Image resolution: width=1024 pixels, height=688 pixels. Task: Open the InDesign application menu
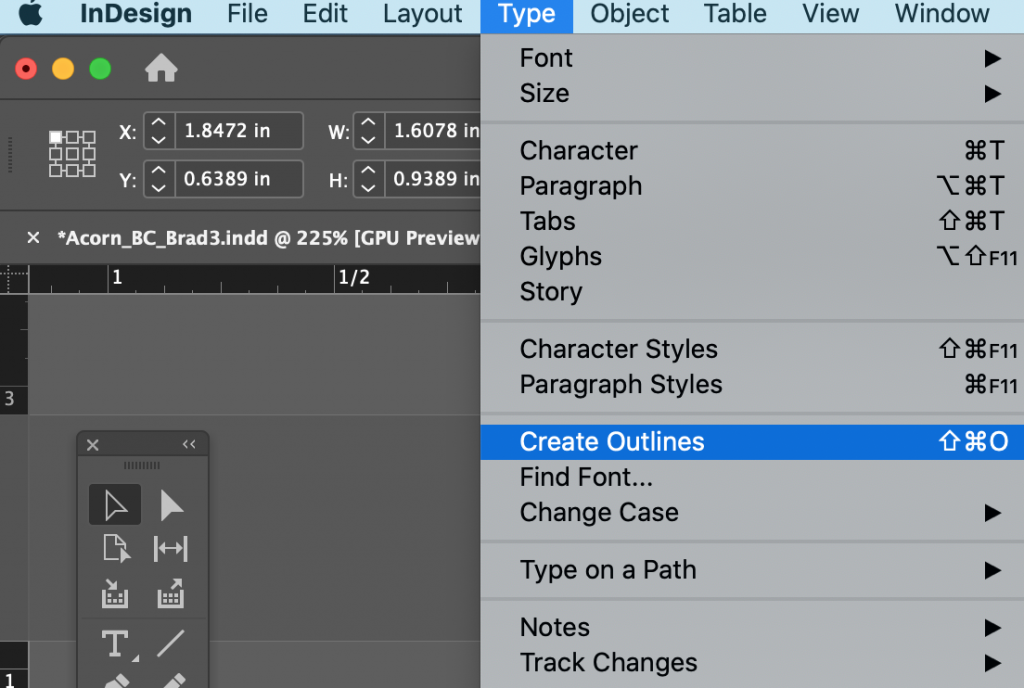tap(136, 14)
